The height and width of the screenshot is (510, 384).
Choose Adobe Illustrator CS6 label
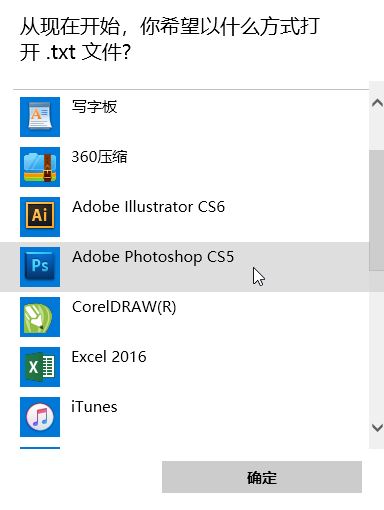coord(149,207)
